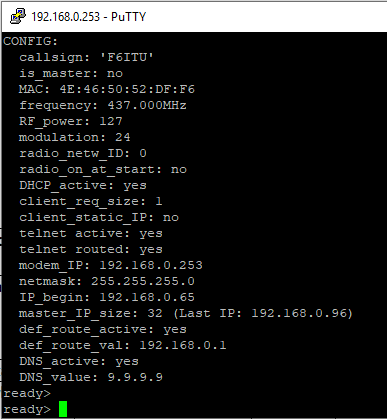Click the telnet routed line

(x=91, y=249)
